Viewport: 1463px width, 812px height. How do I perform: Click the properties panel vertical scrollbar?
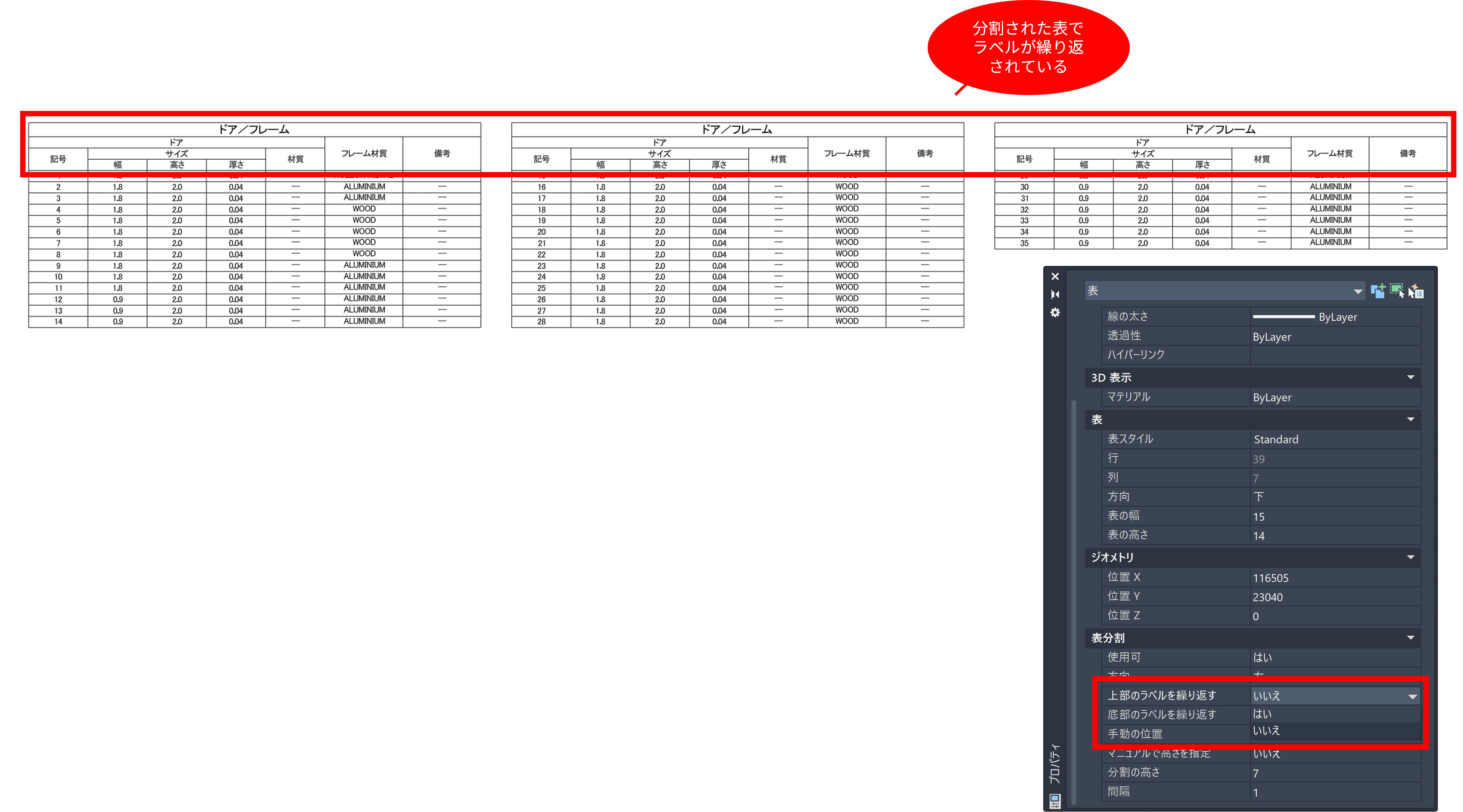1074,602
